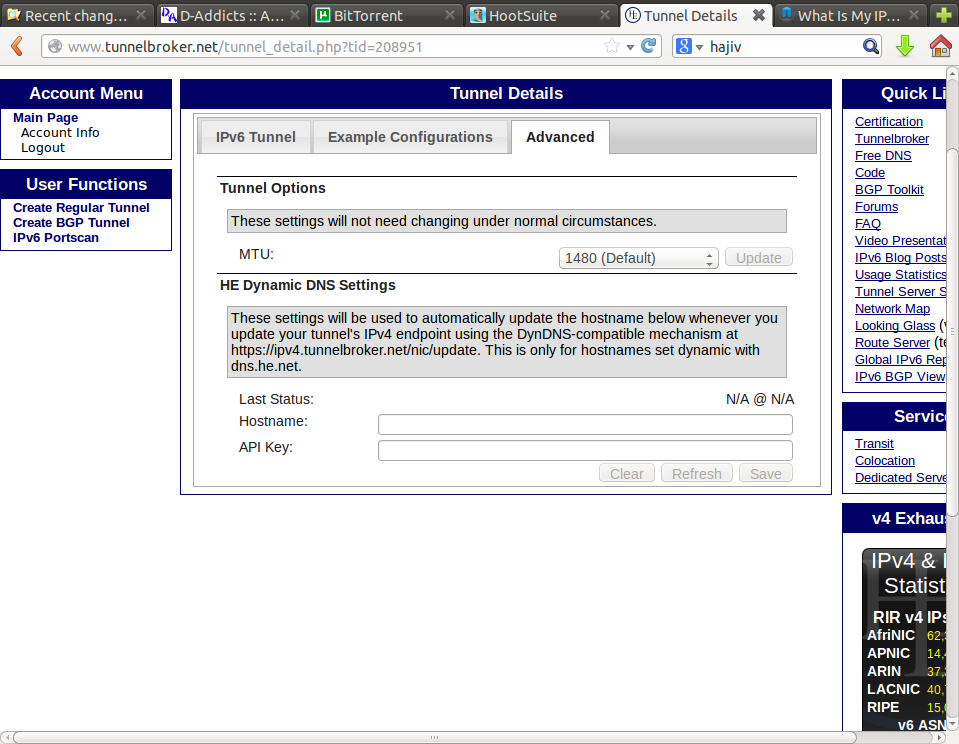This screenshot has height=744, width=959.
Task: Open the downloads green arrow icon
Action: pos(905,46)
